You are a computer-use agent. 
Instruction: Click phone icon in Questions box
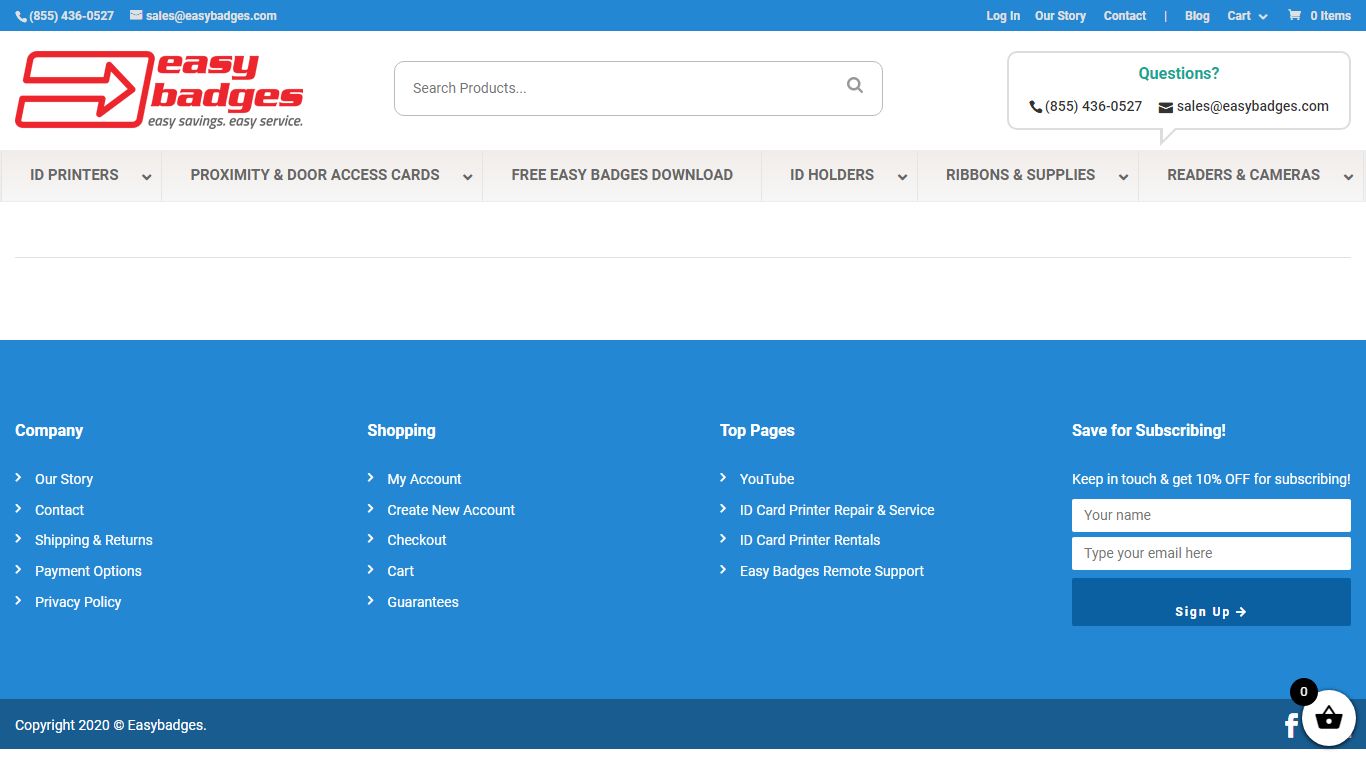pos(1035,107)
